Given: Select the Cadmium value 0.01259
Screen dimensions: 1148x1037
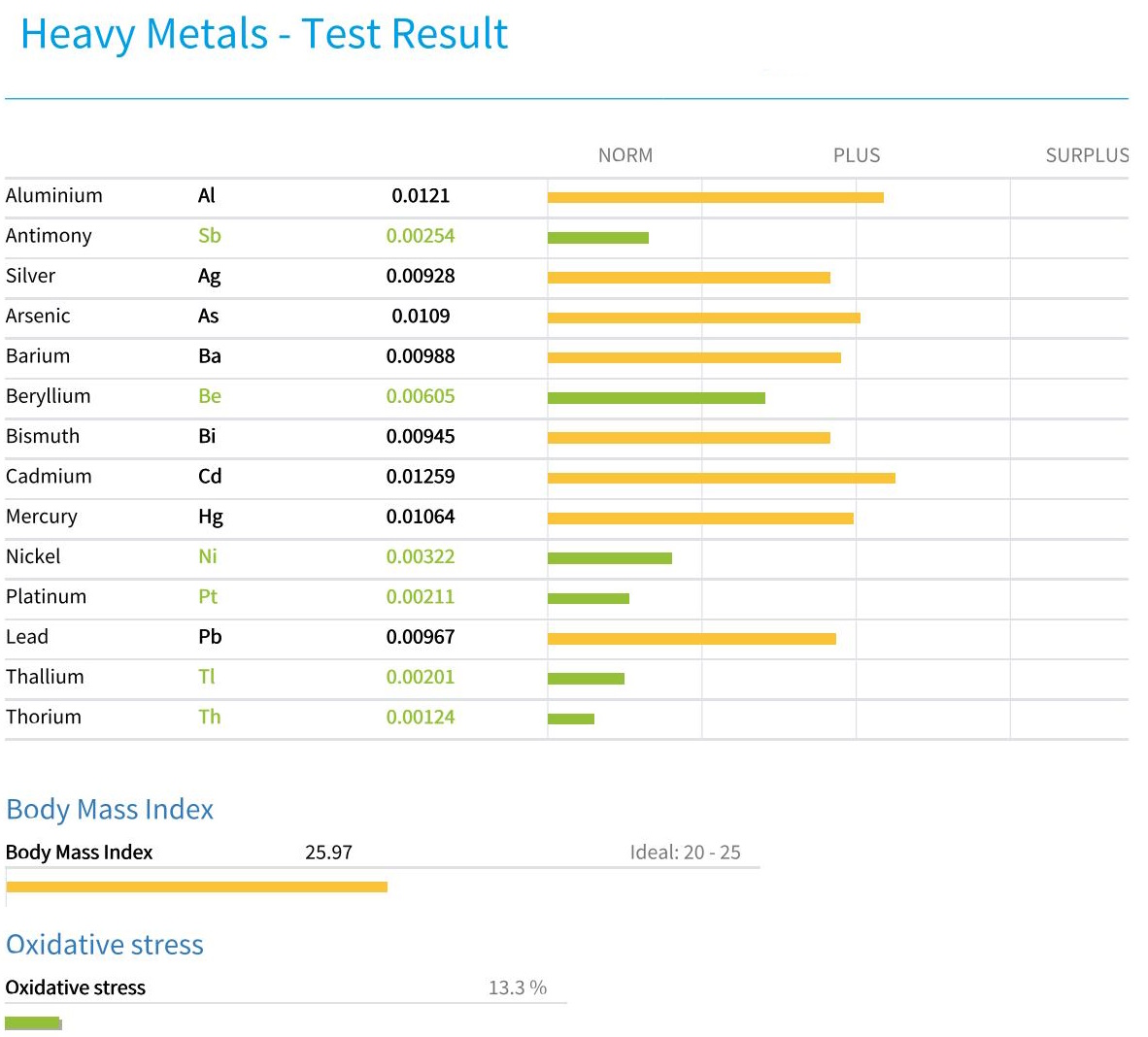Looking at the screenshot, I should pyautogui.click(x=421, y=477).
